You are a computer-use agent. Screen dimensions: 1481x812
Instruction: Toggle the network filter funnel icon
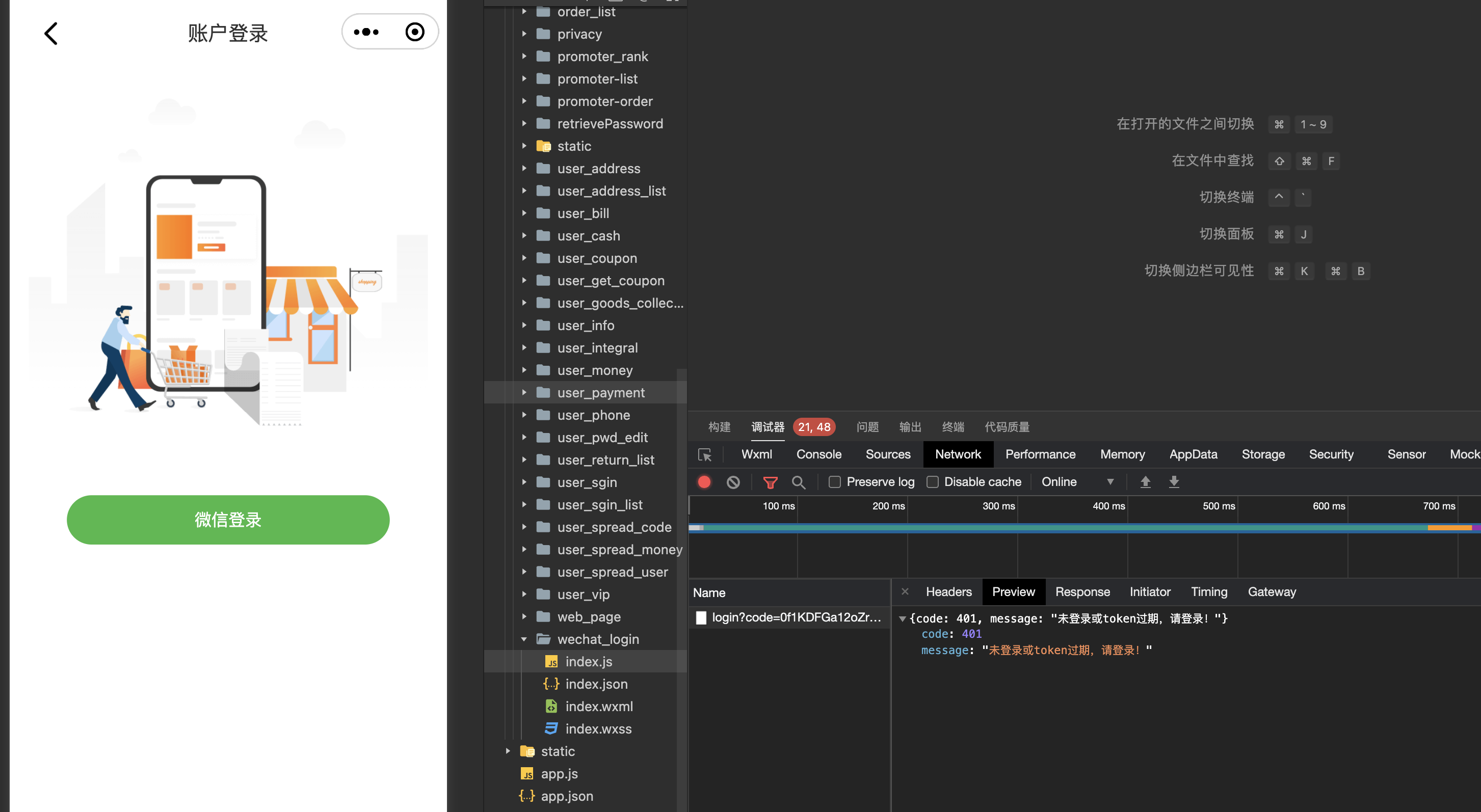pyautogui.click(x=770, y=481)
